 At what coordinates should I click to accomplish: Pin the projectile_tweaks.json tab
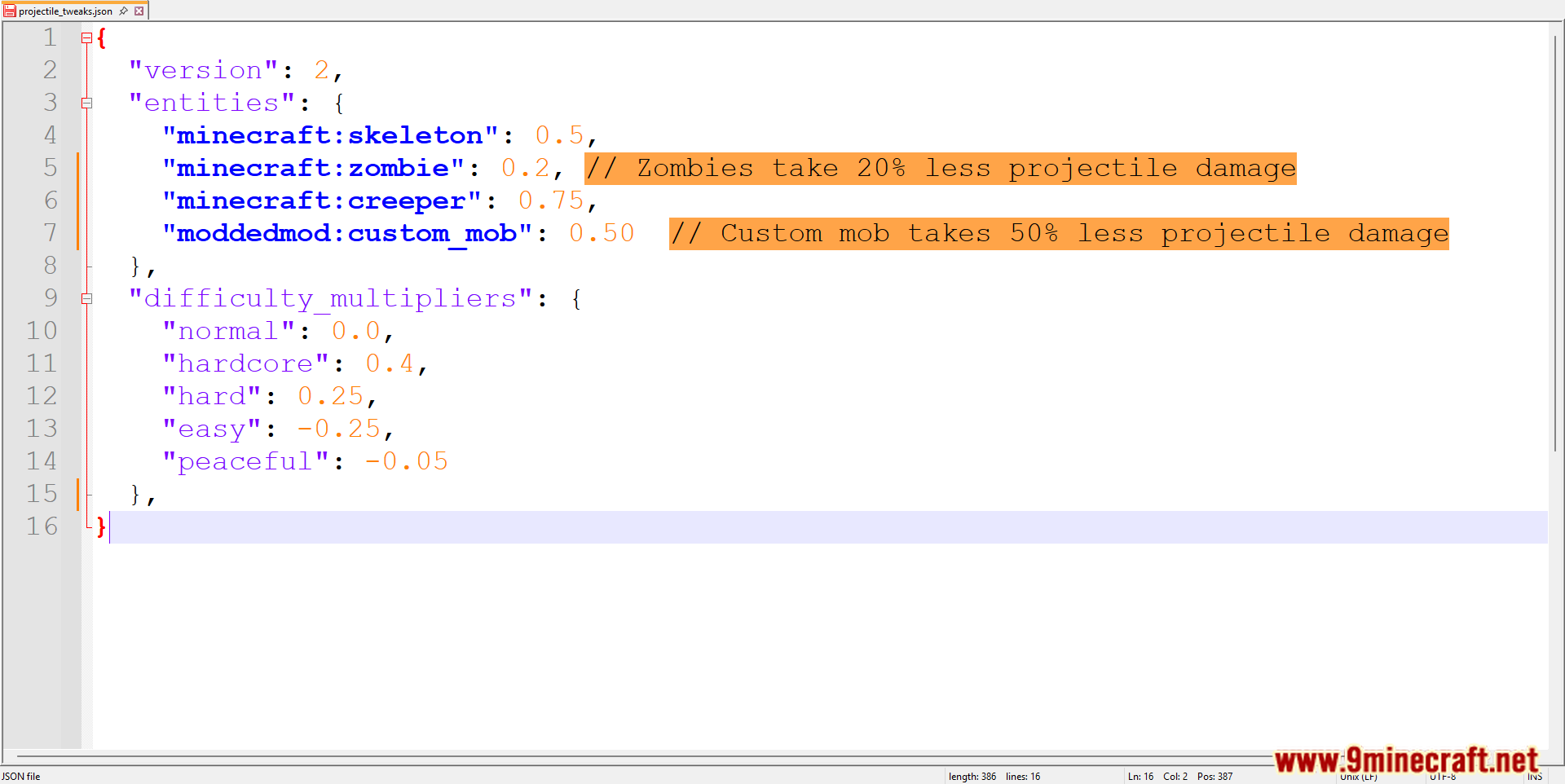[x=124, y=11]
